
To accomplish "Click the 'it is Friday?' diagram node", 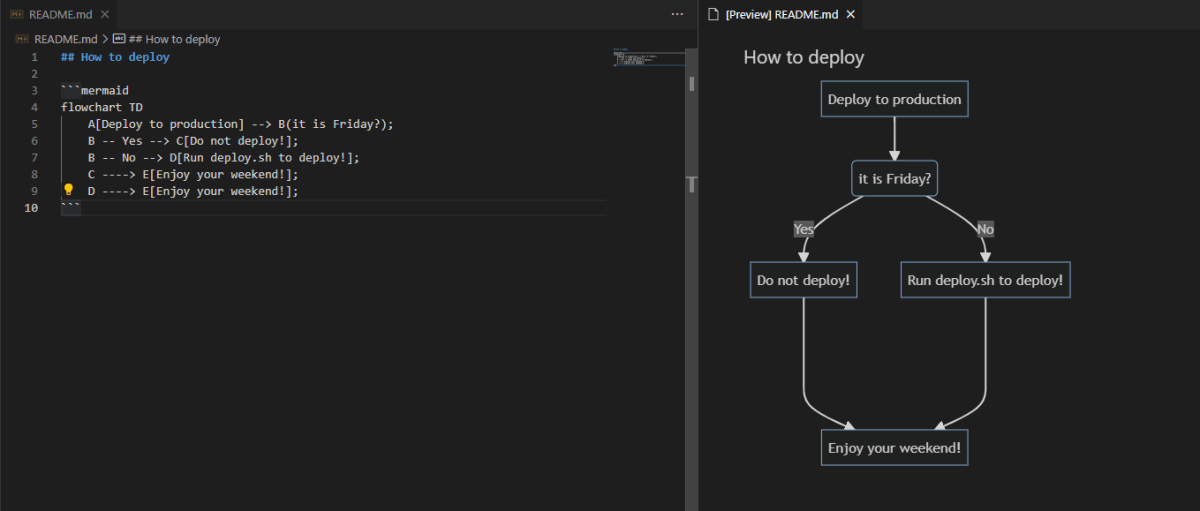I will pyautogui.click(x=894, y=179).
